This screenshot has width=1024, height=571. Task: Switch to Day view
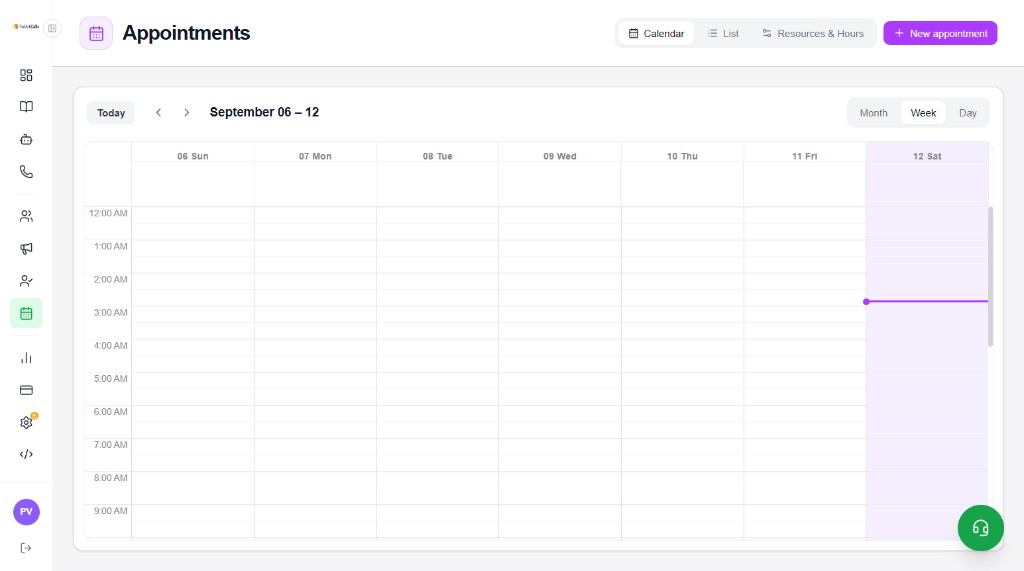(967, 113)
